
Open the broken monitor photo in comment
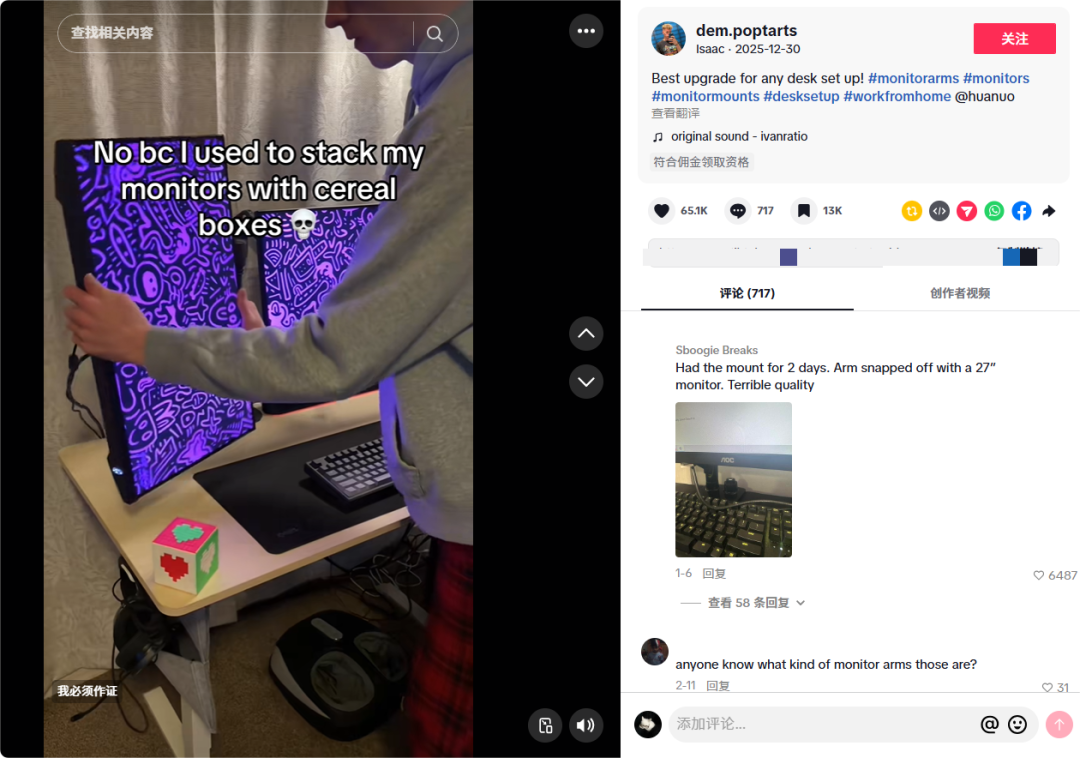point(733,480)
